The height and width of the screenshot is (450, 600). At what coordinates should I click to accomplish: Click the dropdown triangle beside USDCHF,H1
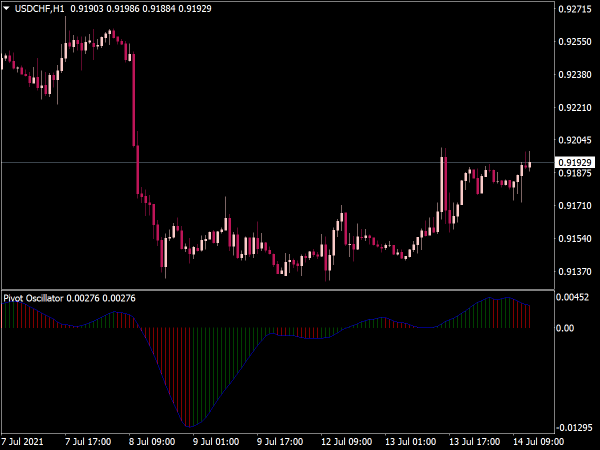[x=6, y=8]
